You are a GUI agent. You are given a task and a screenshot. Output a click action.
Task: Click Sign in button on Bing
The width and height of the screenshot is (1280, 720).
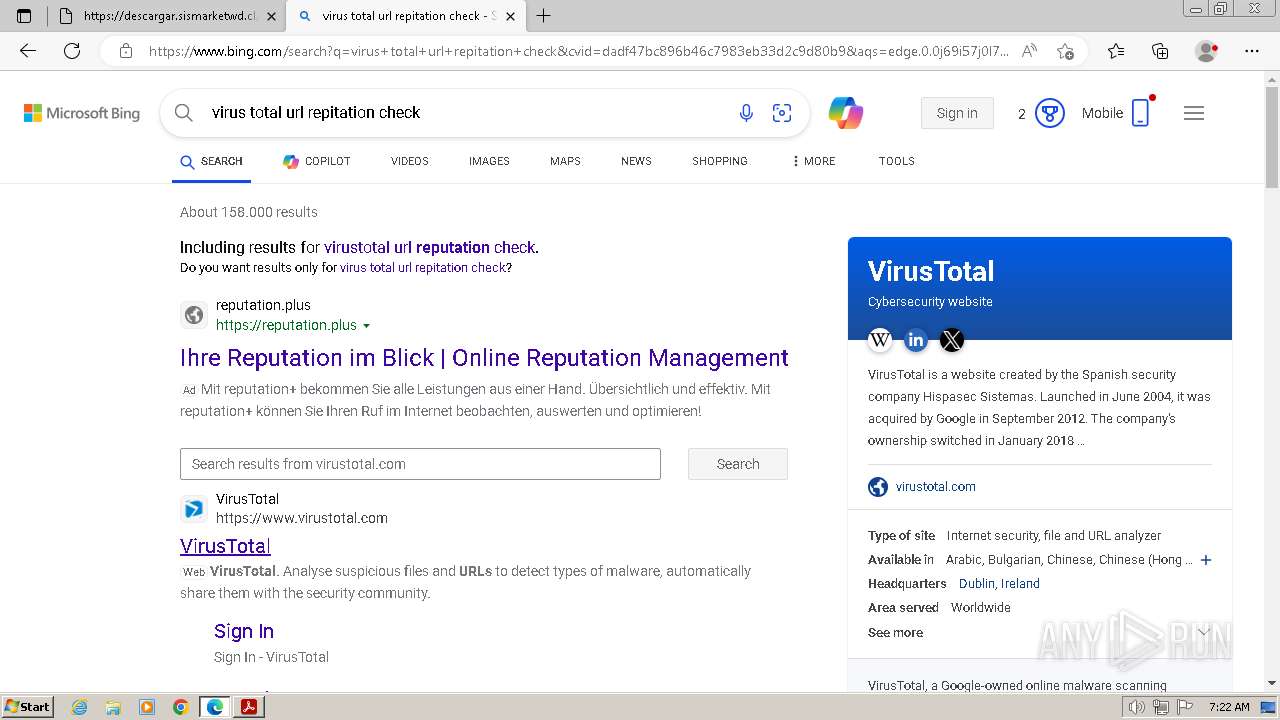[957, 113]
